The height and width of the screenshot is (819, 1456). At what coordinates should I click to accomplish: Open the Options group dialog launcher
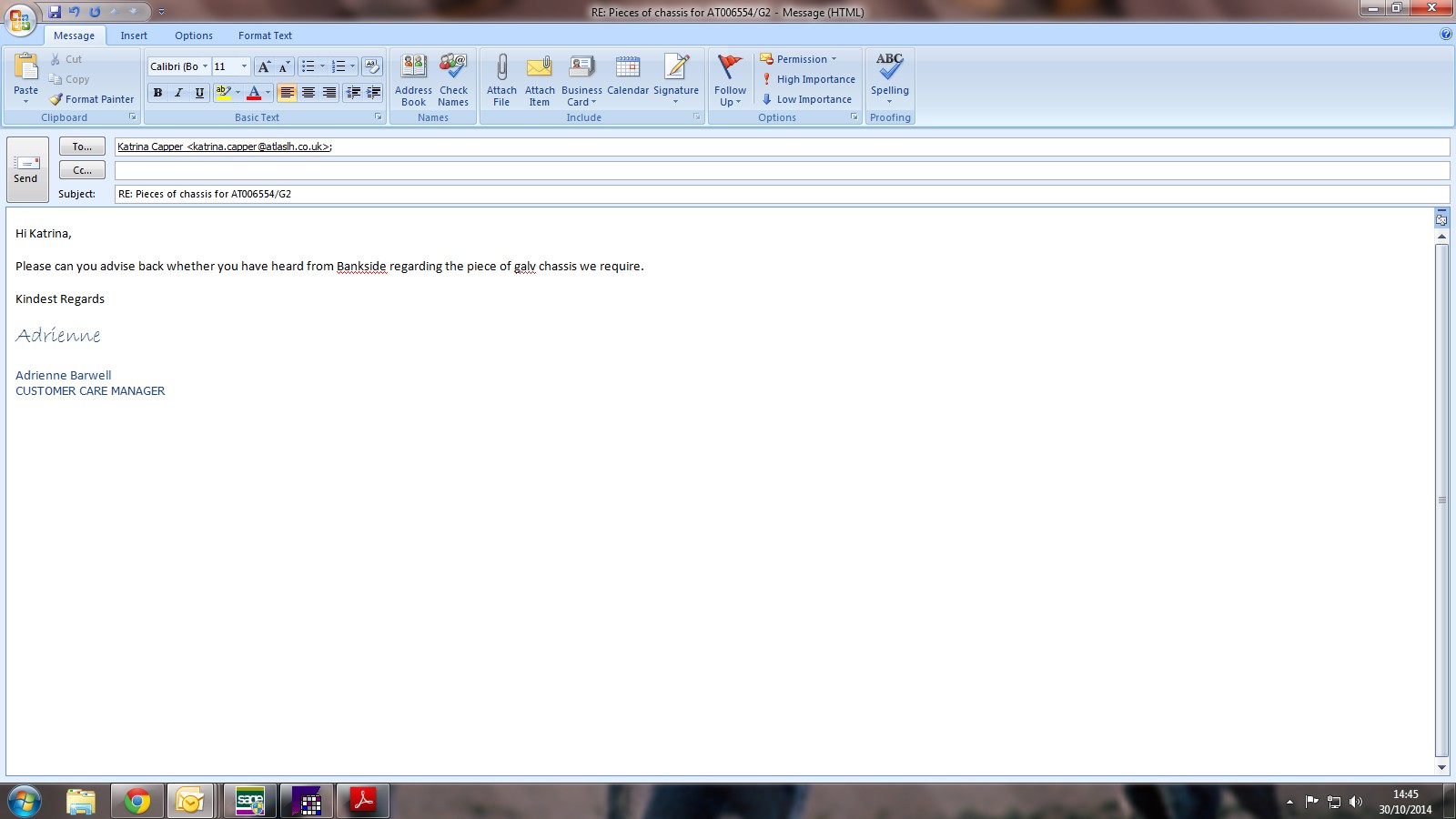coord(854,117)
